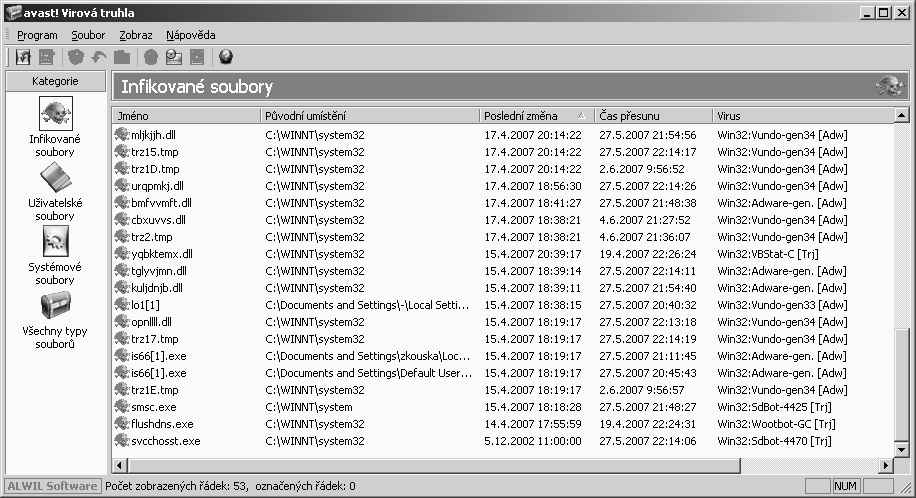Click the Win32:Vundo-gen33 [Adw] virus cell
The width and height of the screenshot is (916, 498).
[x=782, y=305]
